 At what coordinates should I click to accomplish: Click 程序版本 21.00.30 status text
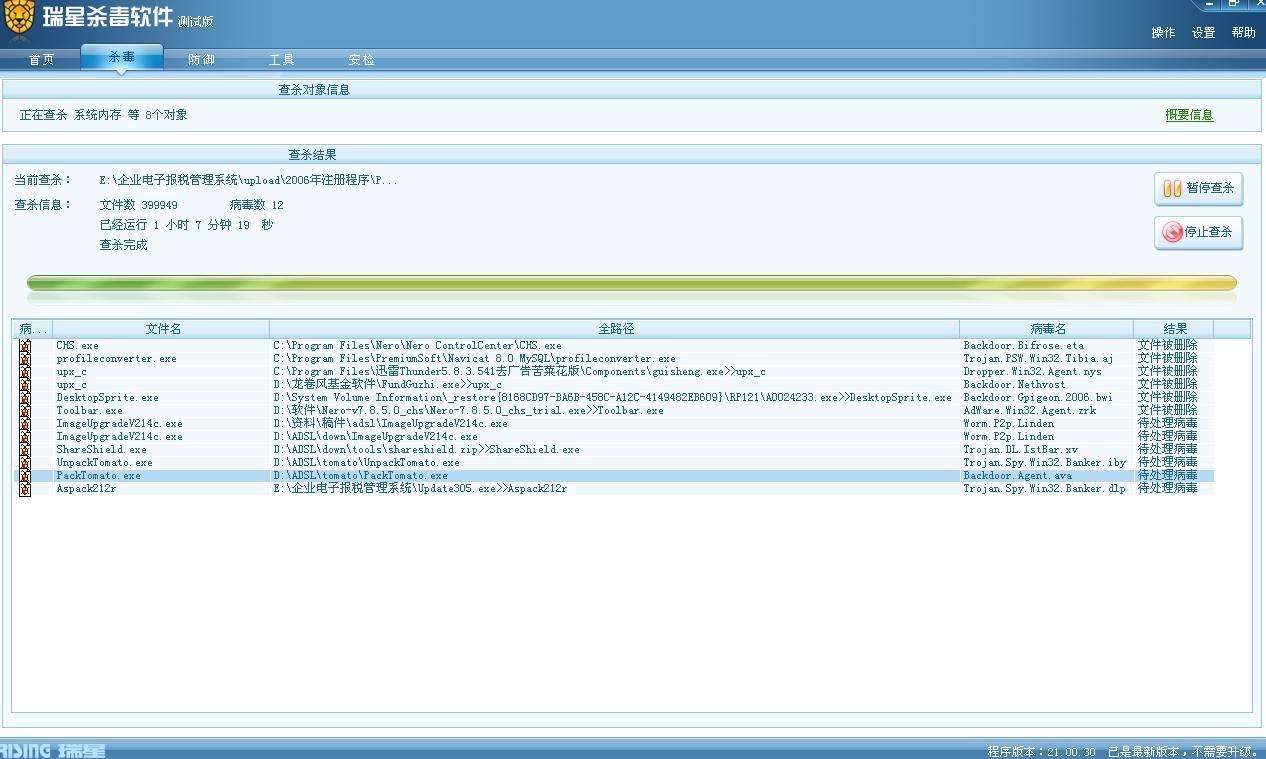[1041, 752]
